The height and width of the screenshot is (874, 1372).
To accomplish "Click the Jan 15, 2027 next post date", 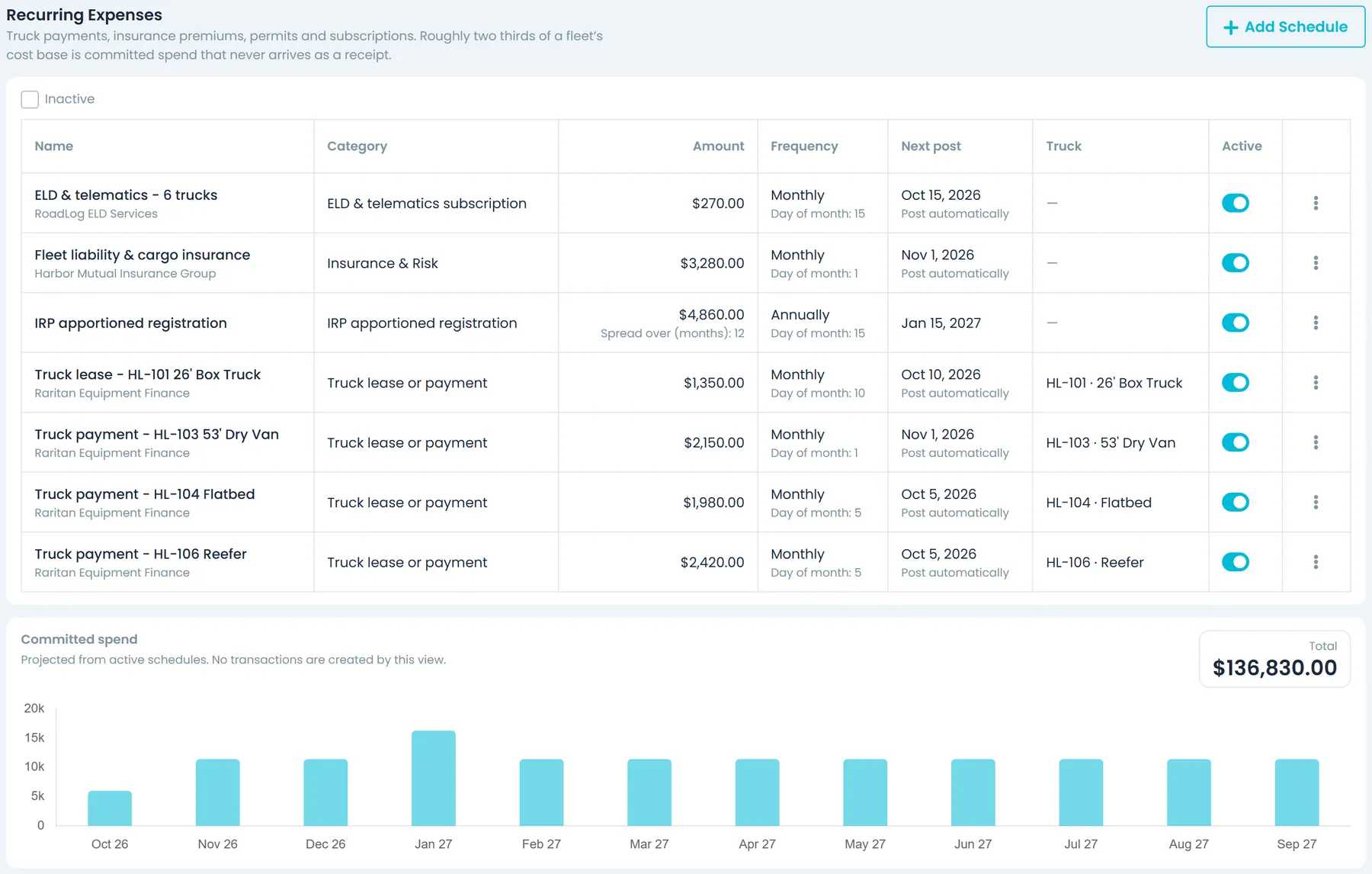I will coord(941,323).
